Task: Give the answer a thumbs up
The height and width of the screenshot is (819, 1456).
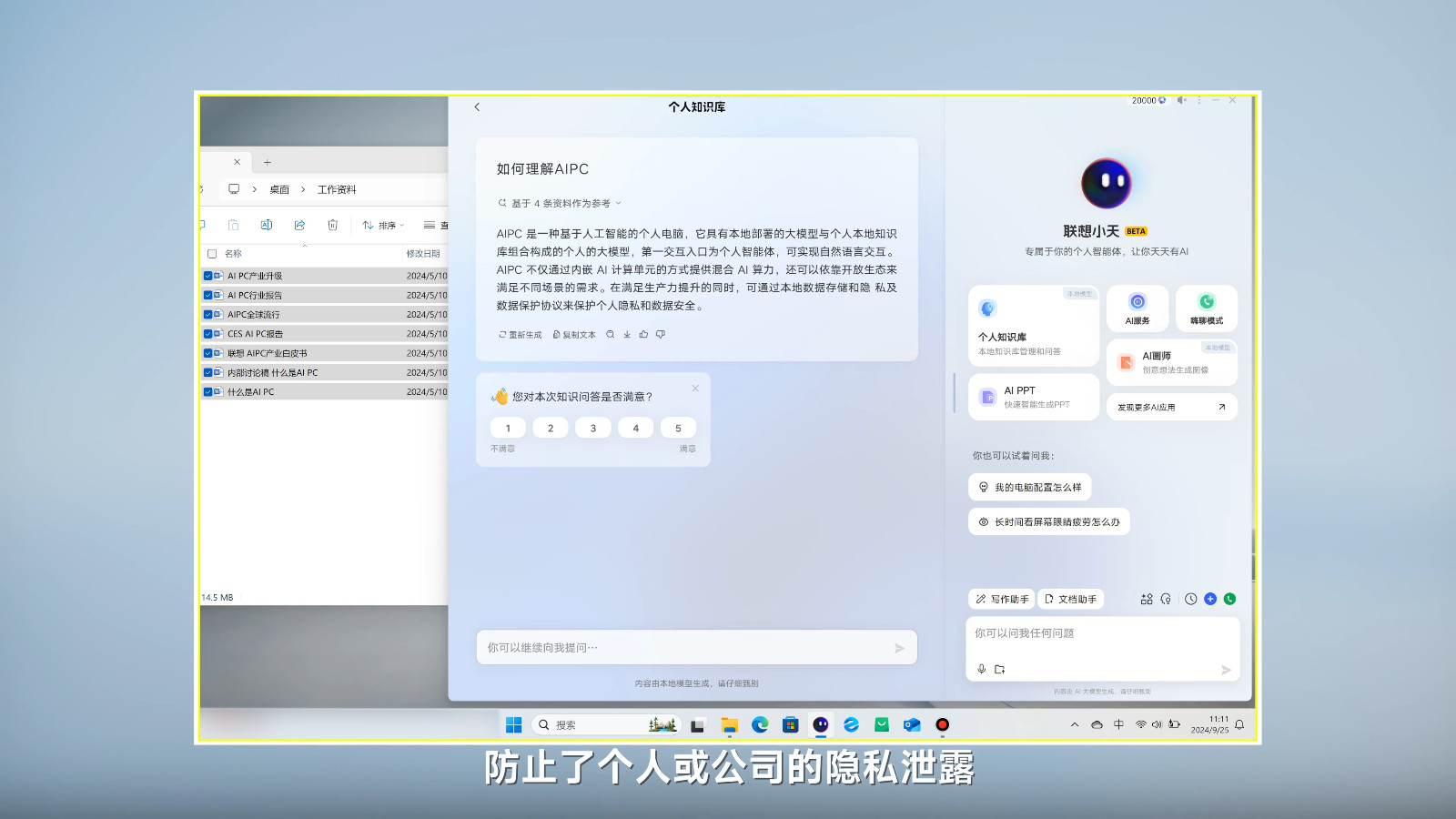Action: pyautogui.click(x=643, y=335)
